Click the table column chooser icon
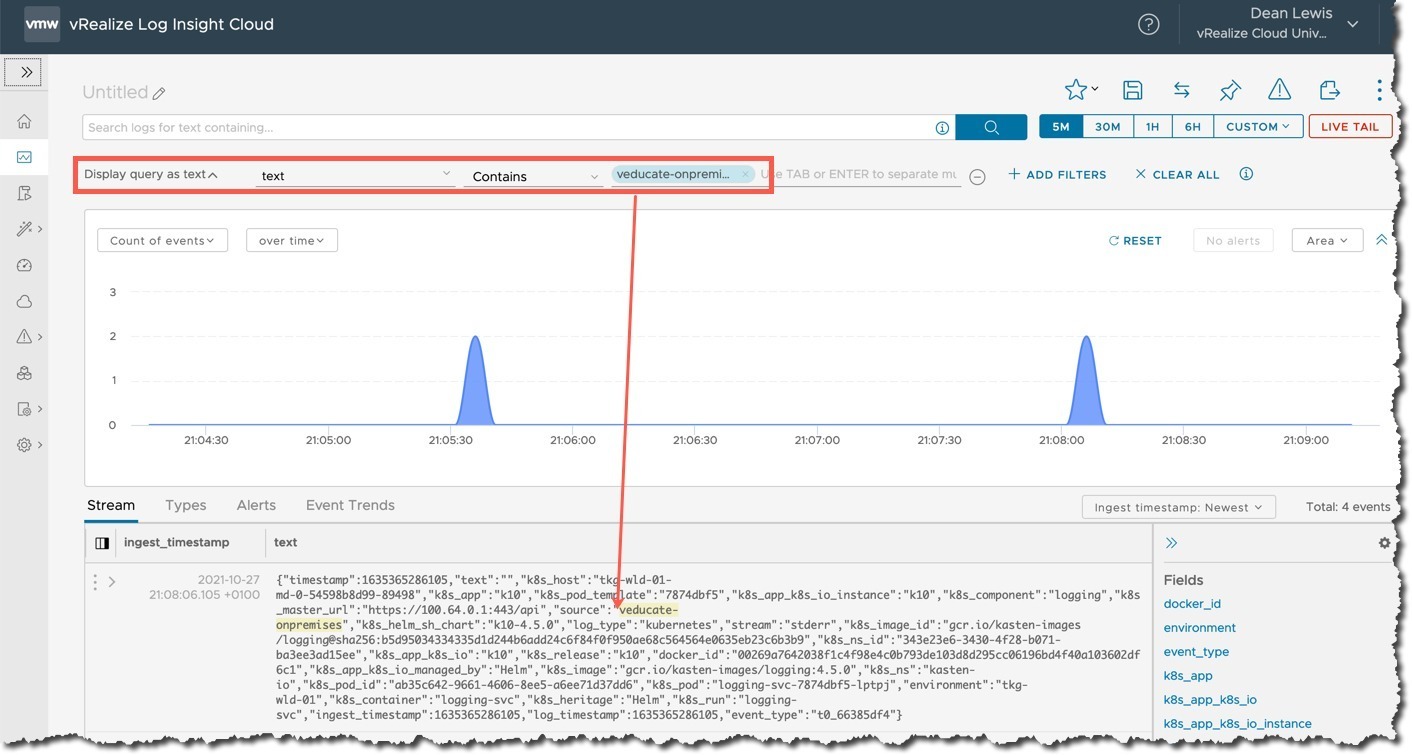1412x755 pixels. click(101, 543)
